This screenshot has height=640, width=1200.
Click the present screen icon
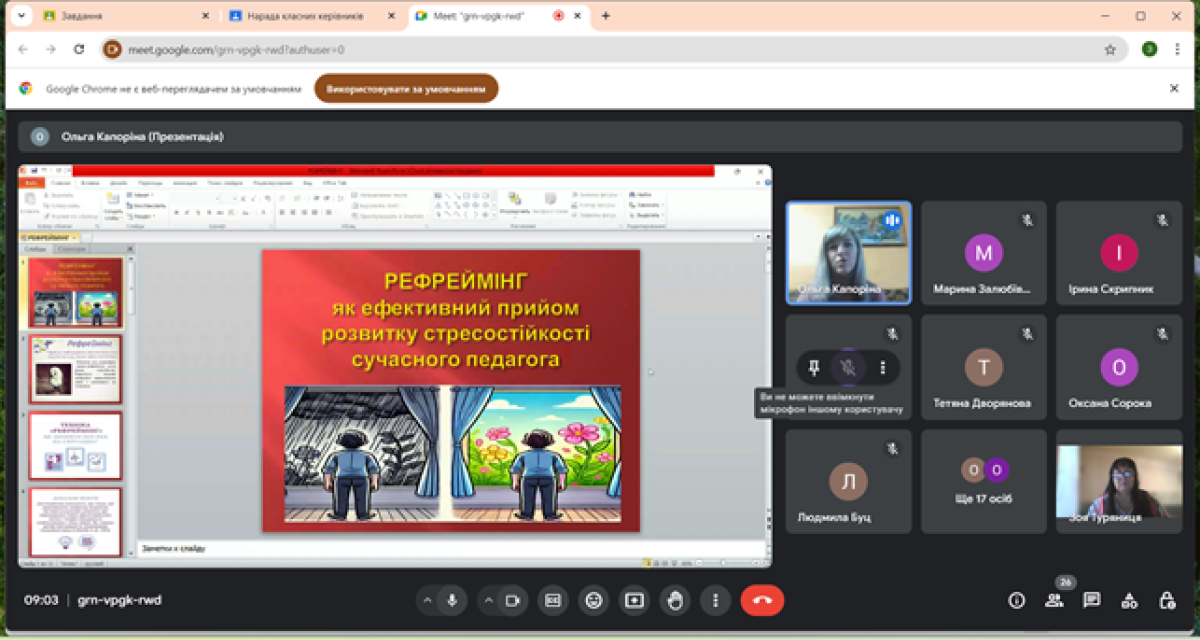tap(634, 600)
